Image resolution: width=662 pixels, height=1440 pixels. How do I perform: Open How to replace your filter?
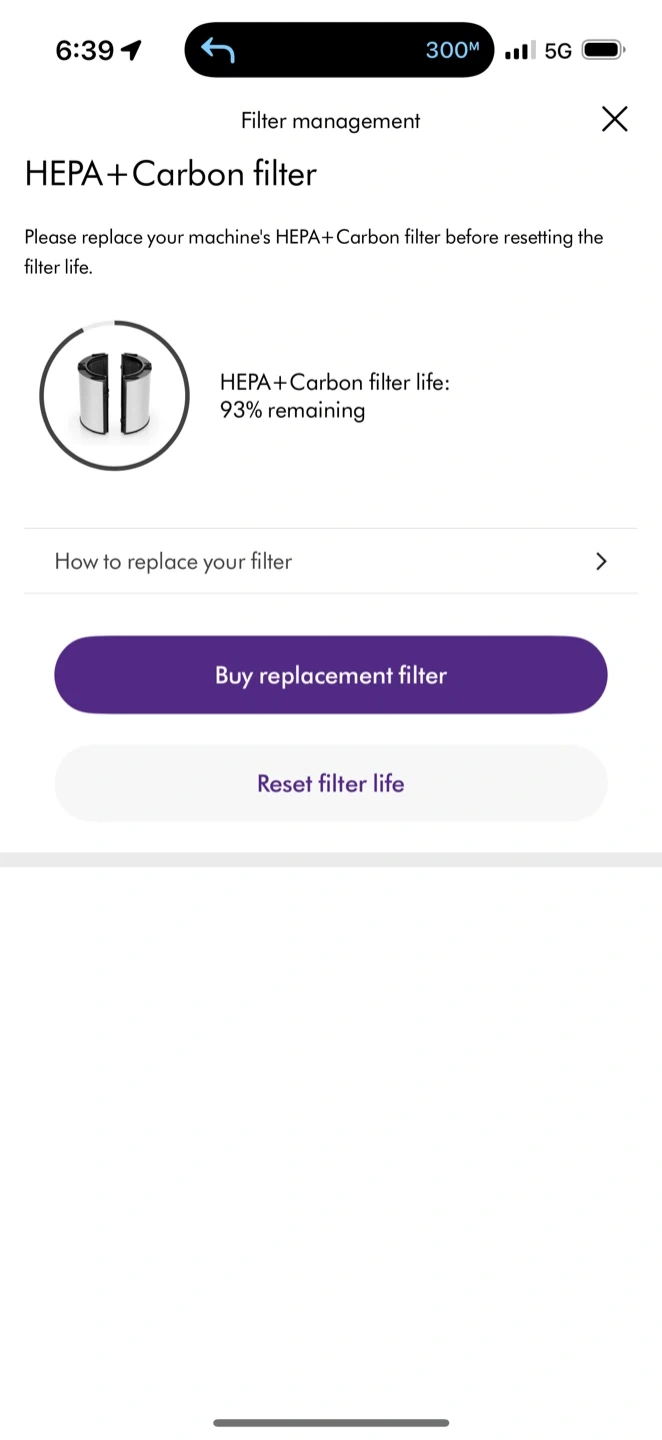pyautogui.click(x=173, y=561)
